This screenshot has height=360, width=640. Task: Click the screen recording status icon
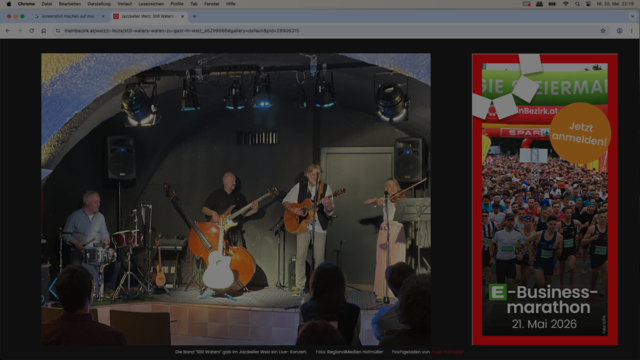click(x=527, y=4)
